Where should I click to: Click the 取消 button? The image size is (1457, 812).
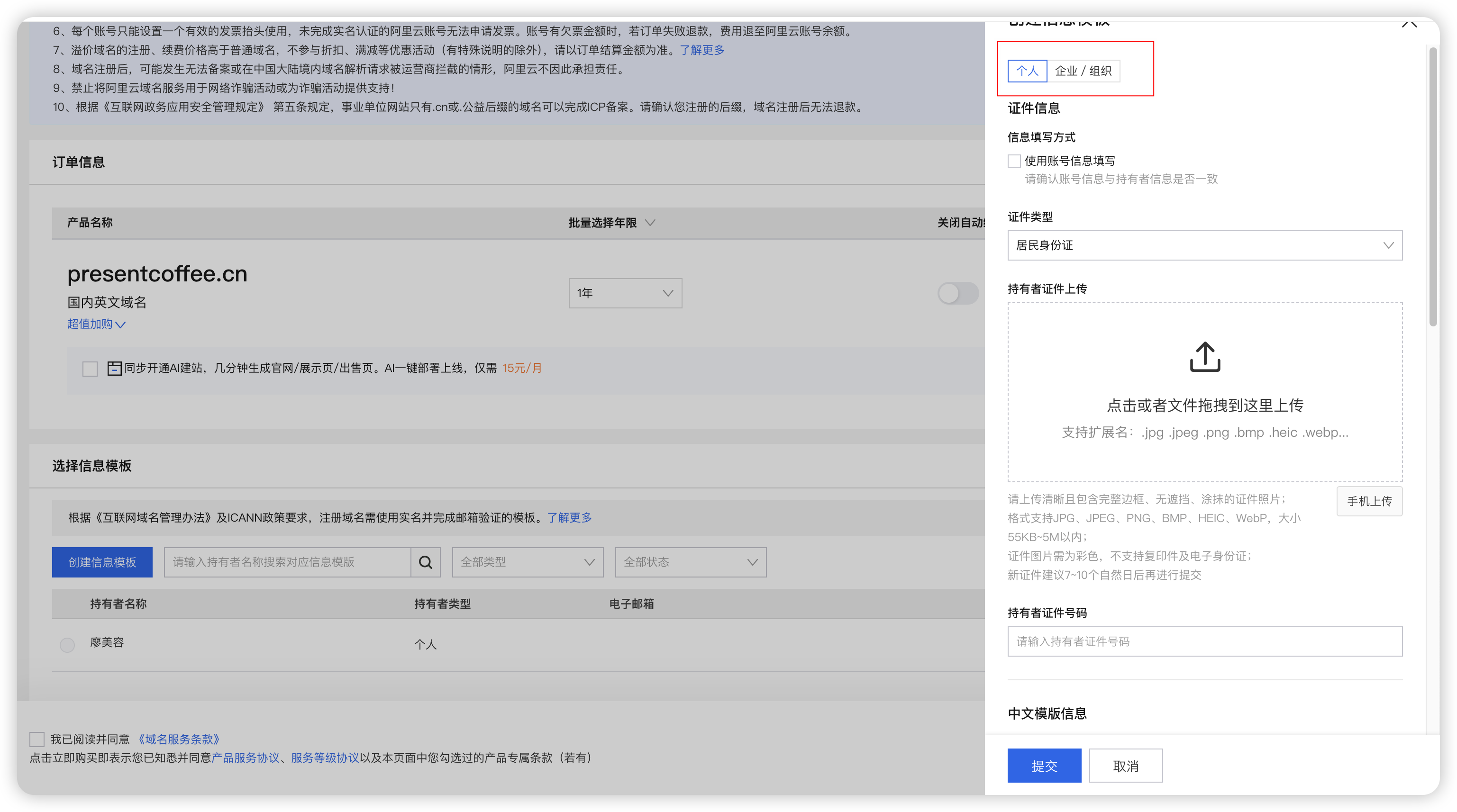click(1126, 766)
